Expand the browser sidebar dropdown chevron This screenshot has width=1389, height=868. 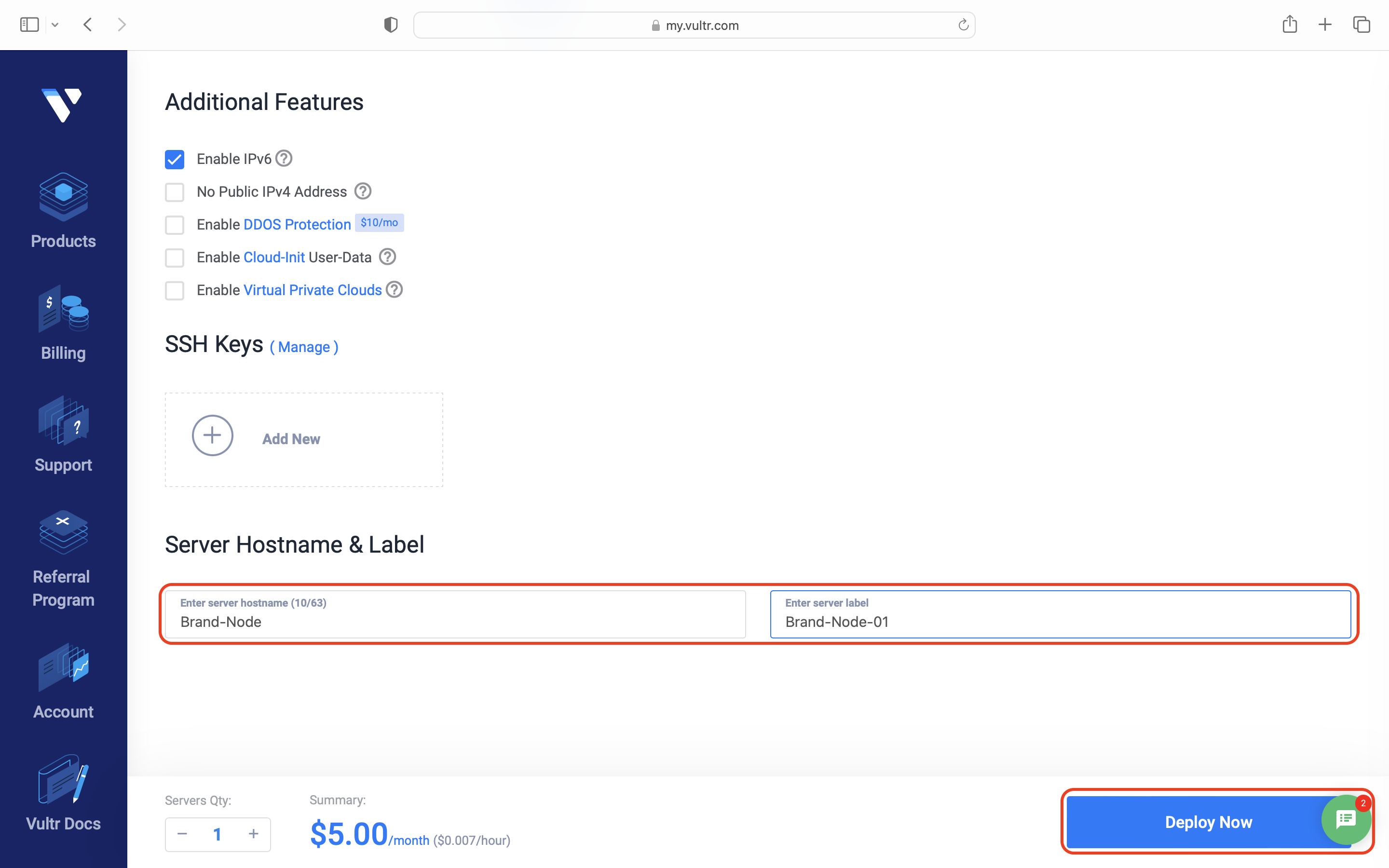click(55, 25)
